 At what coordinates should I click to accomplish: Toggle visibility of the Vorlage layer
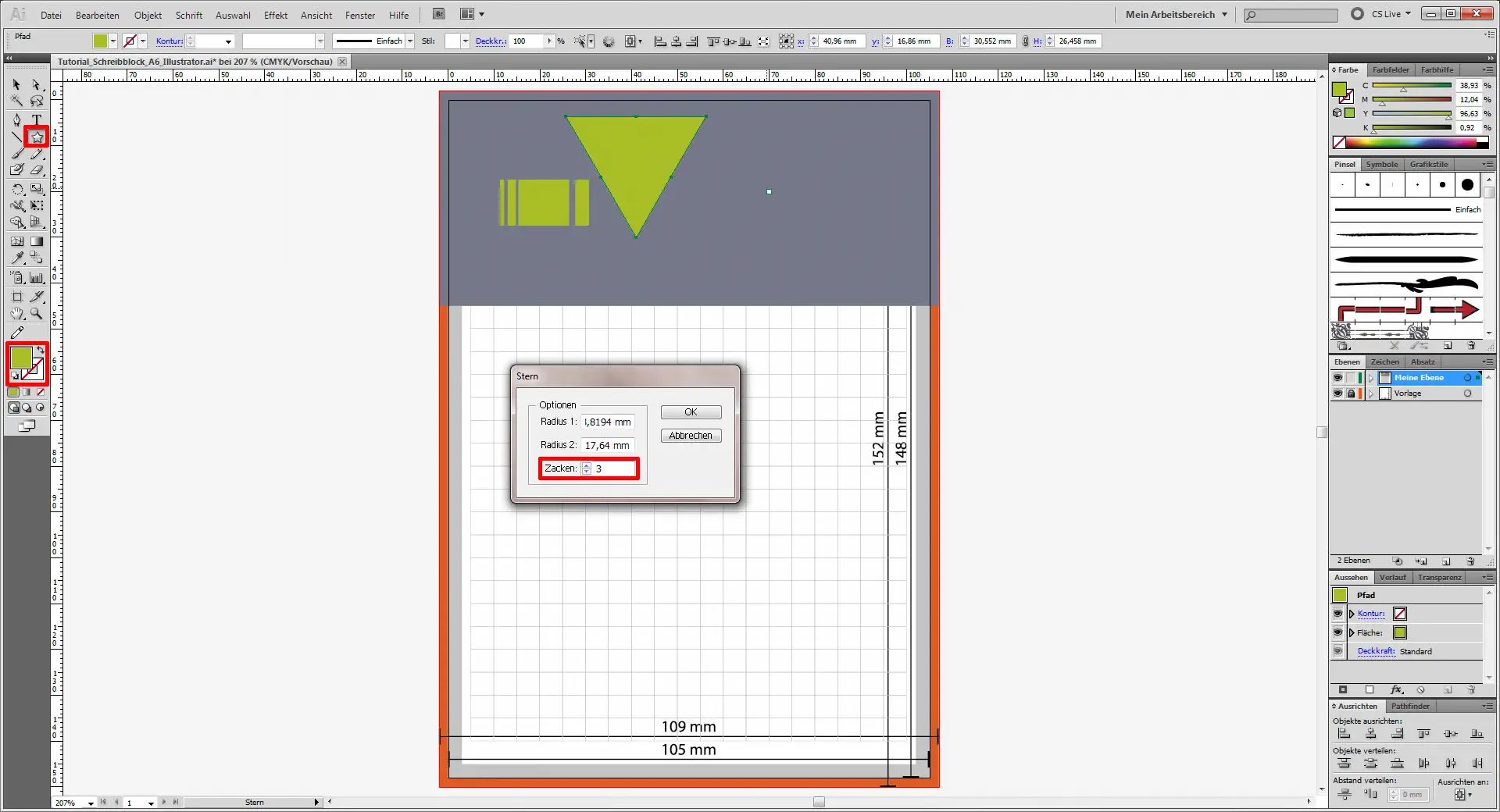[1338, 394]
